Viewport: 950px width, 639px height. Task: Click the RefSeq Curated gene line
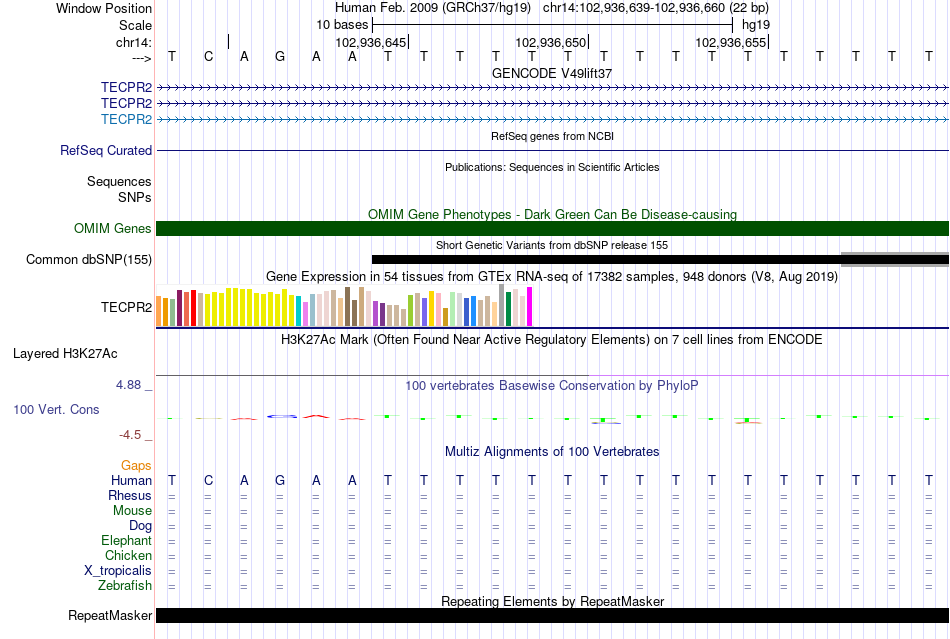coord(553,150)
